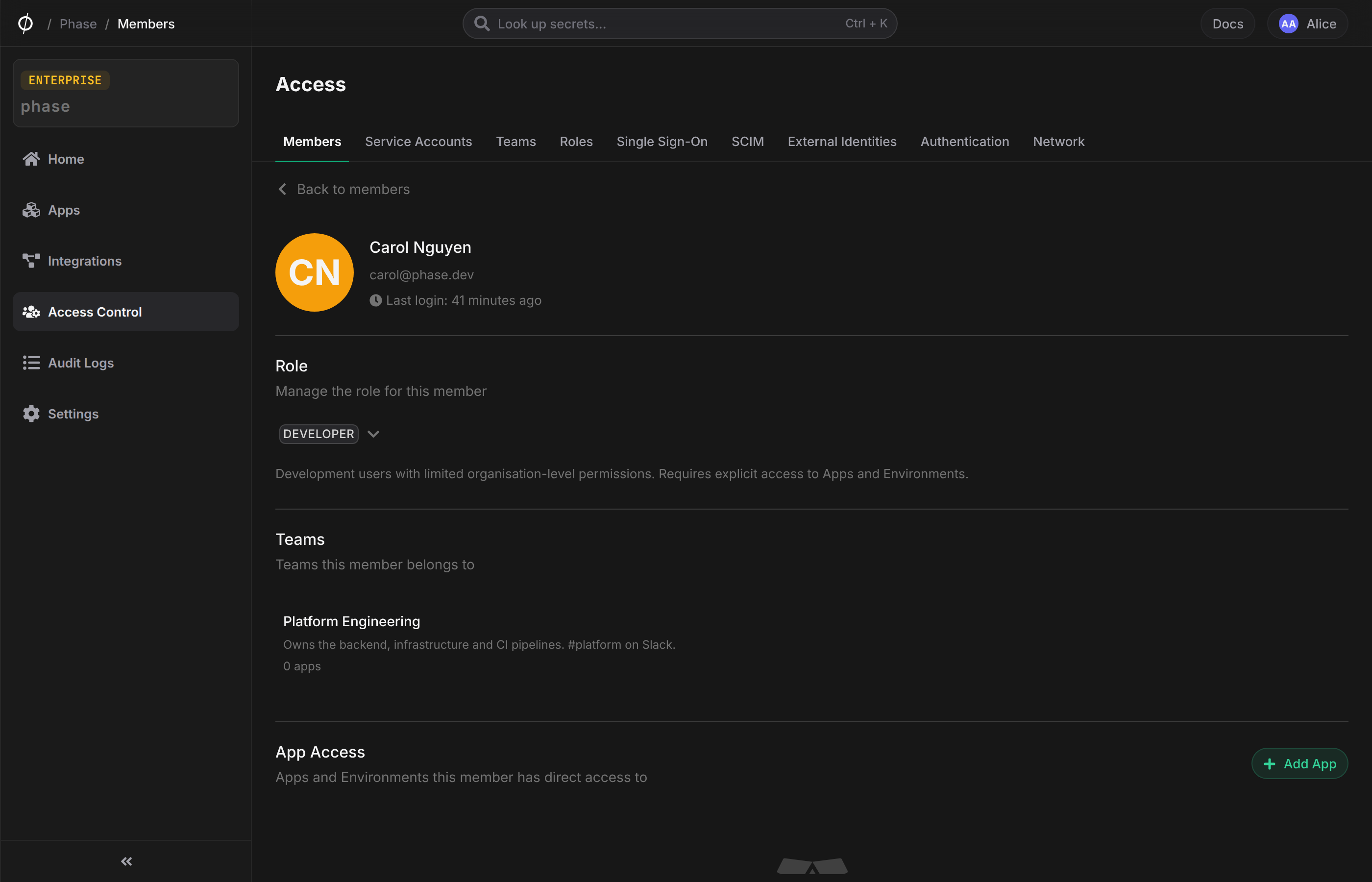This screenshot has height=882, width=1372.
Task: Go to Home in sidebar
Action: pyautogui.click(x=126, y=159)
